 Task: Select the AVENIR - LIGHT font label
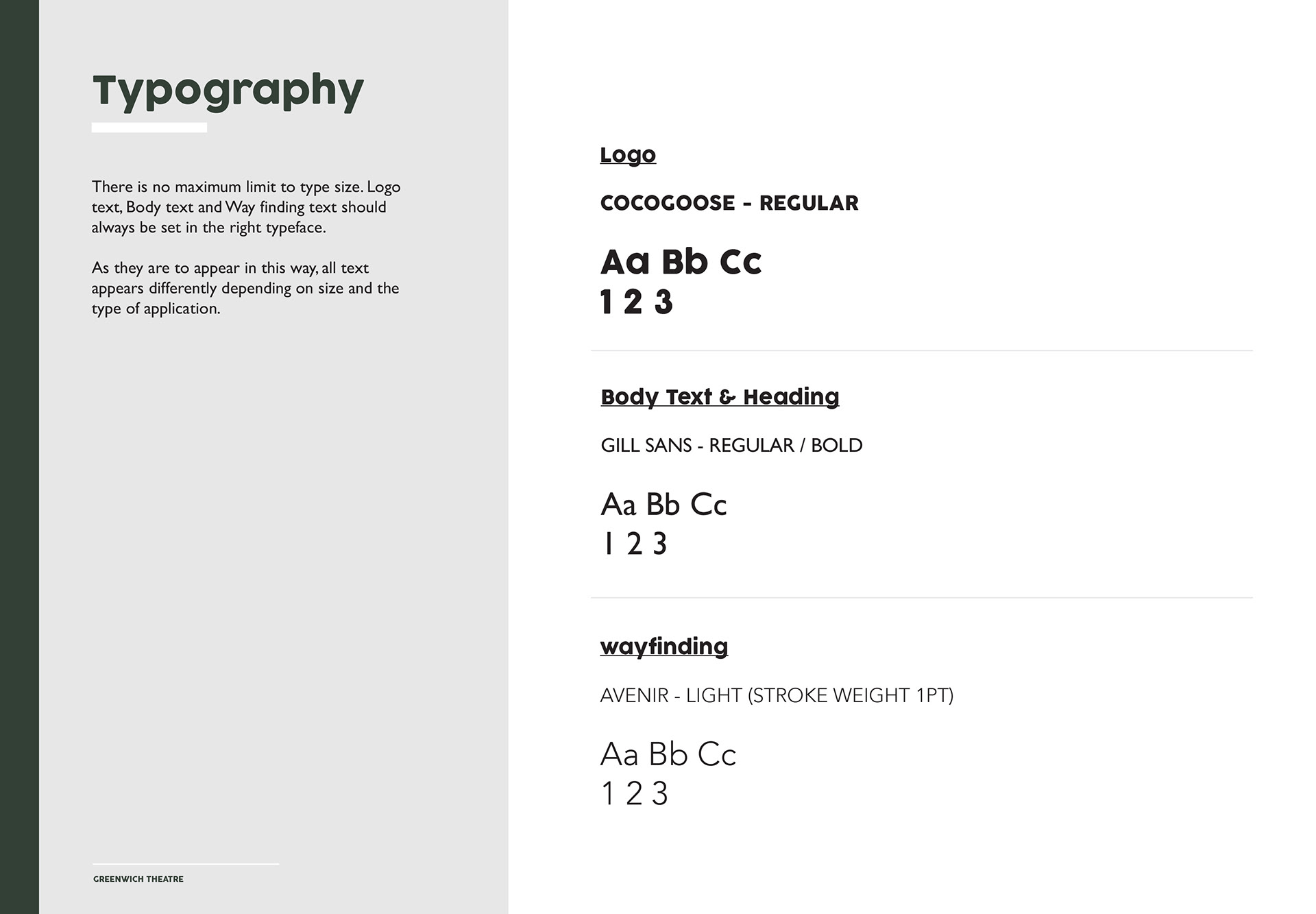click(x=777, y=695)
